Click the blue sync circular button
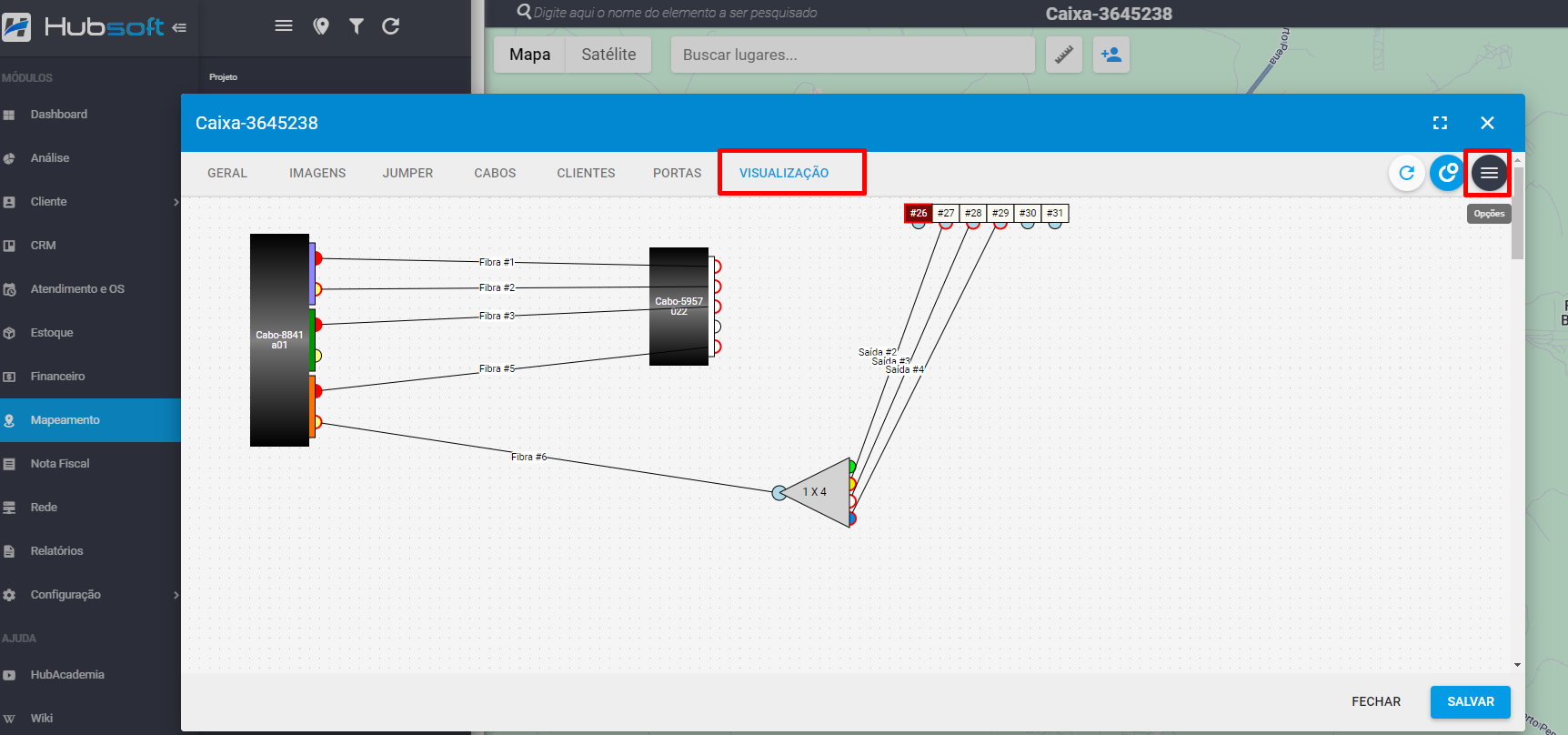The height and width of the screenshot is (735, 1568). pyautogui.click(x=1447, y=173)
